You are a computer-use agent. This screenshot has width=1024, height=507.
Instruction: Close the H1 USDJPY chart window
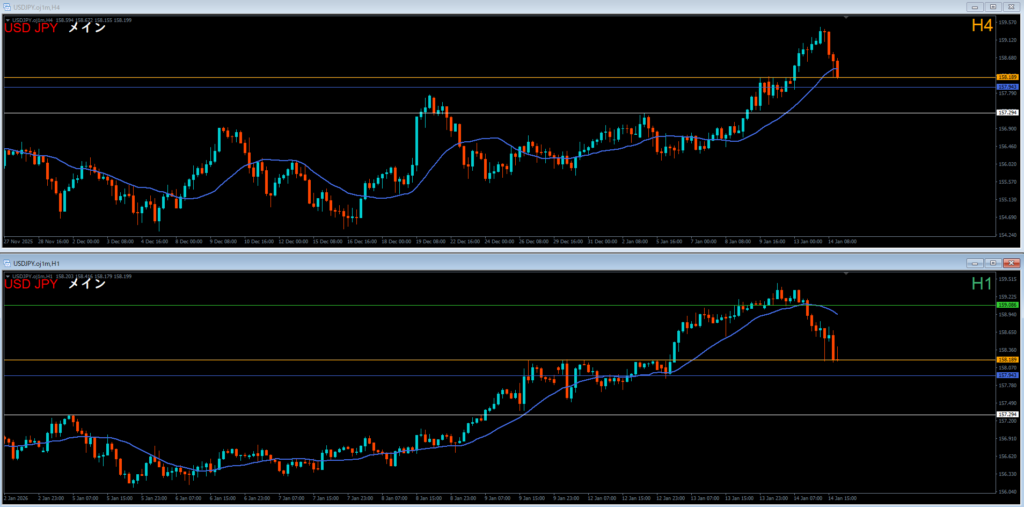1009,262
